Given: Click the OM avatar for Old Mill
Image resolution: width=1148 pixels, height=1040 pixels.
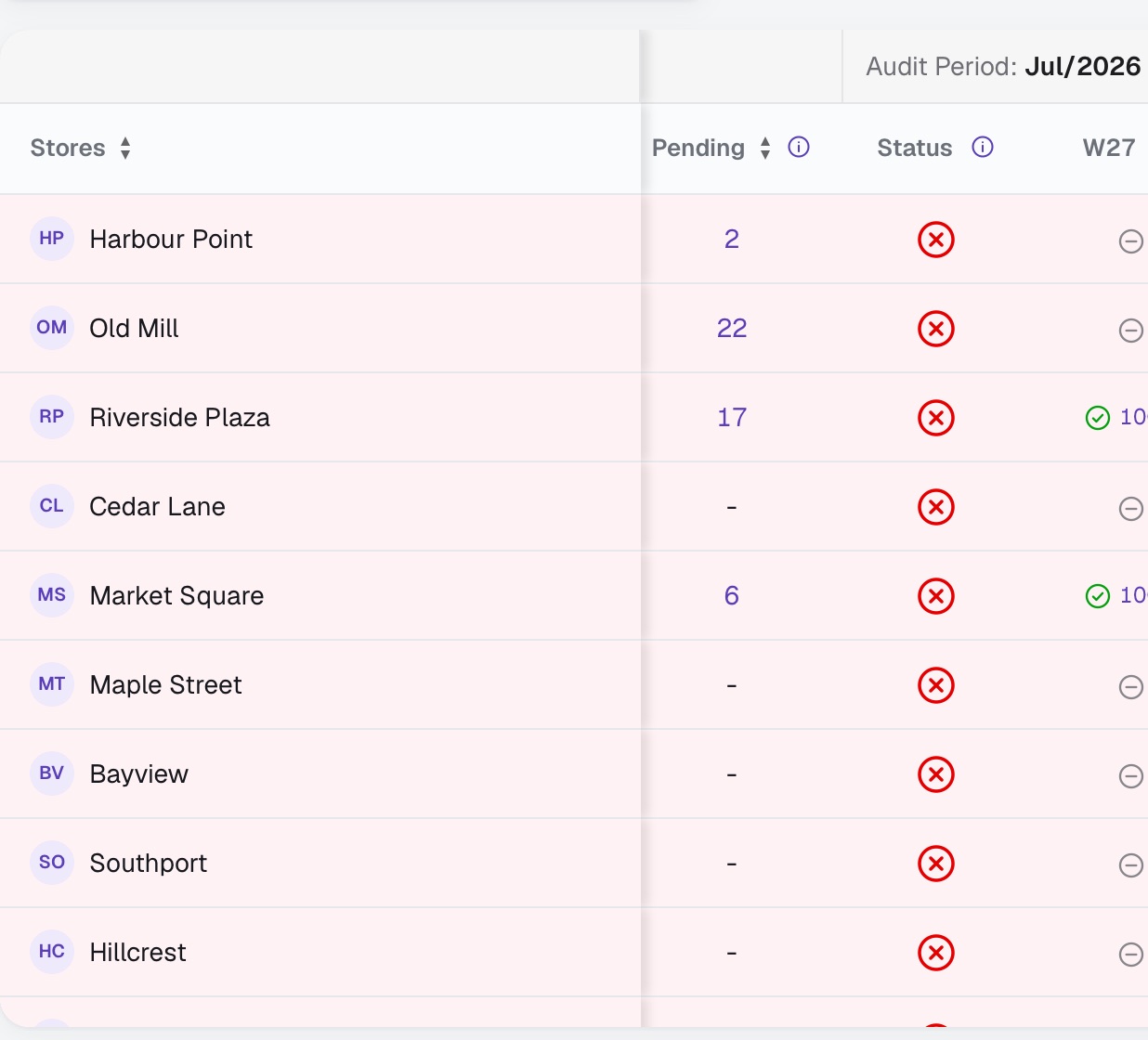Looking at the screenshot, I should pyautogui.click(x=52, y=328).
